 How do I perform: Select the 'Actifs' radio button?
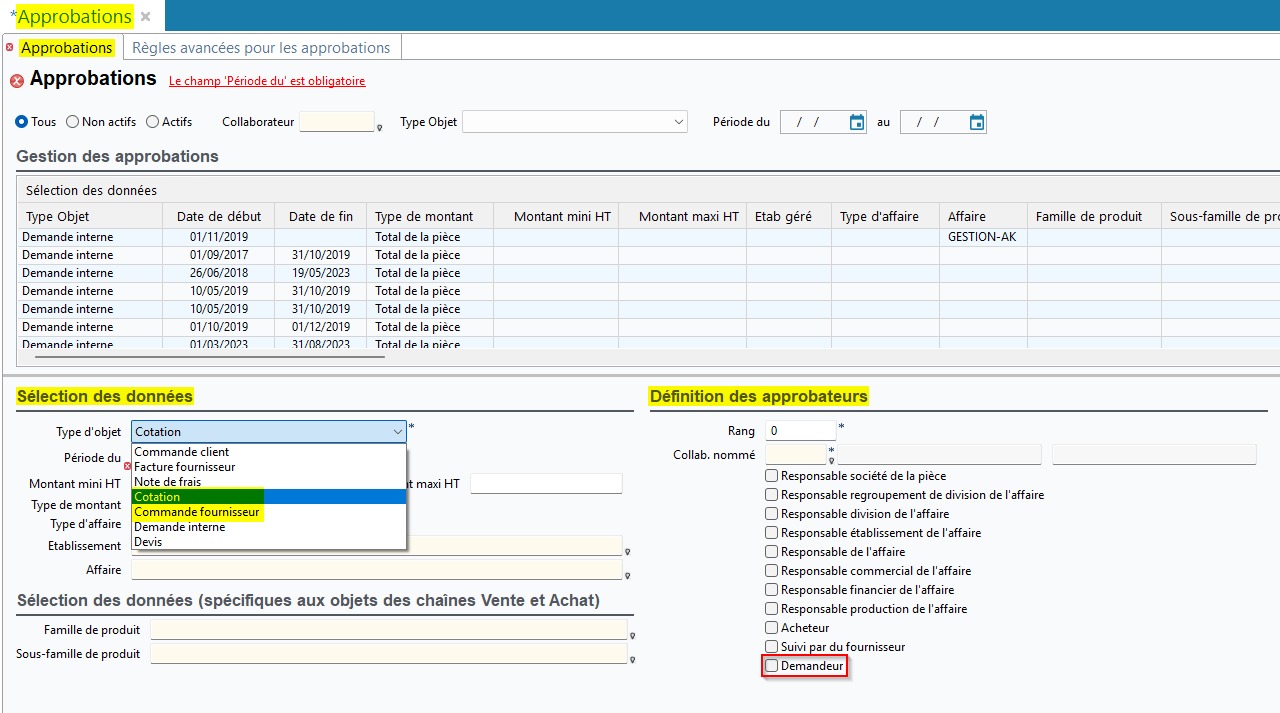[153, 122]
